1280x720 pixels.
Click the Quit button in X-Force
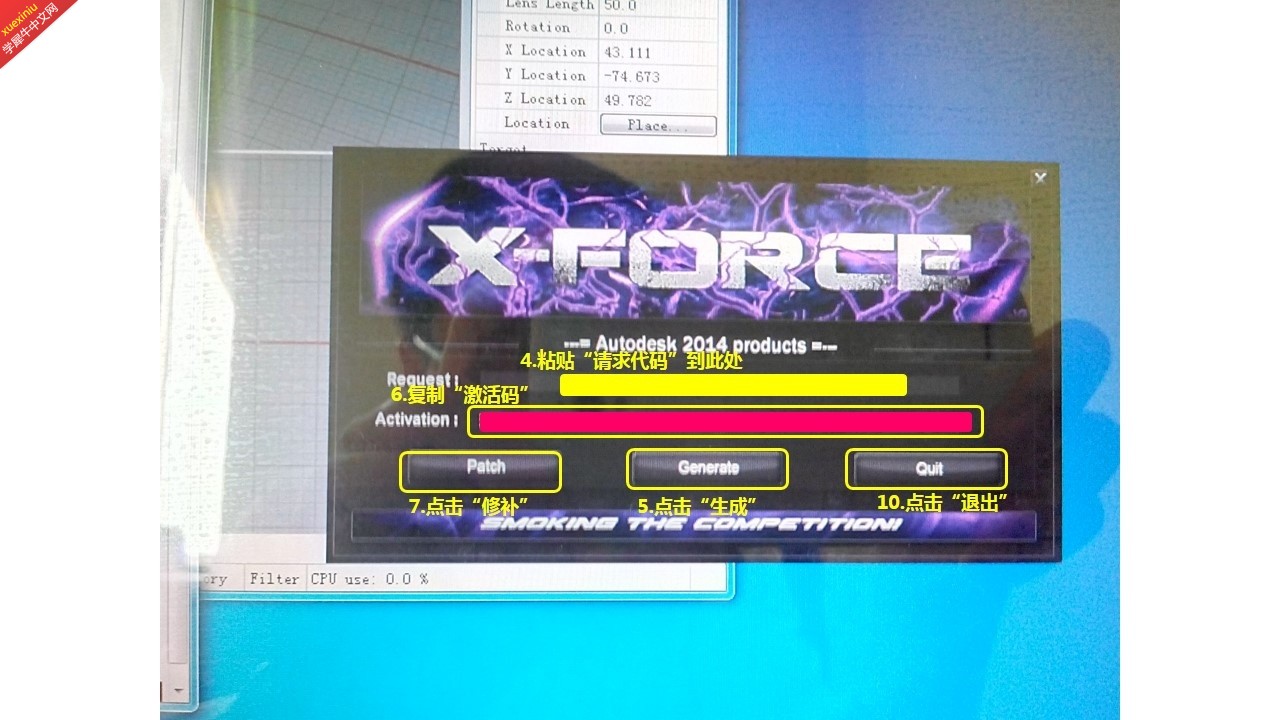click(x=927, y=468)
